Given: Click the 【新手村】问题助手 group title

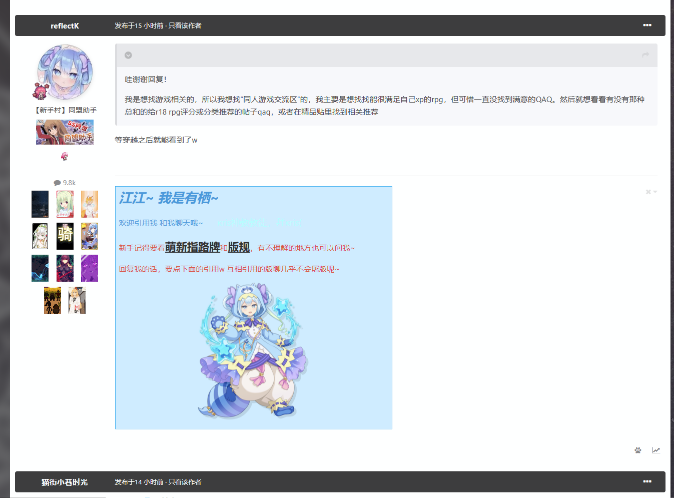Looking at the screenshot, I should (x=65, y=110).
